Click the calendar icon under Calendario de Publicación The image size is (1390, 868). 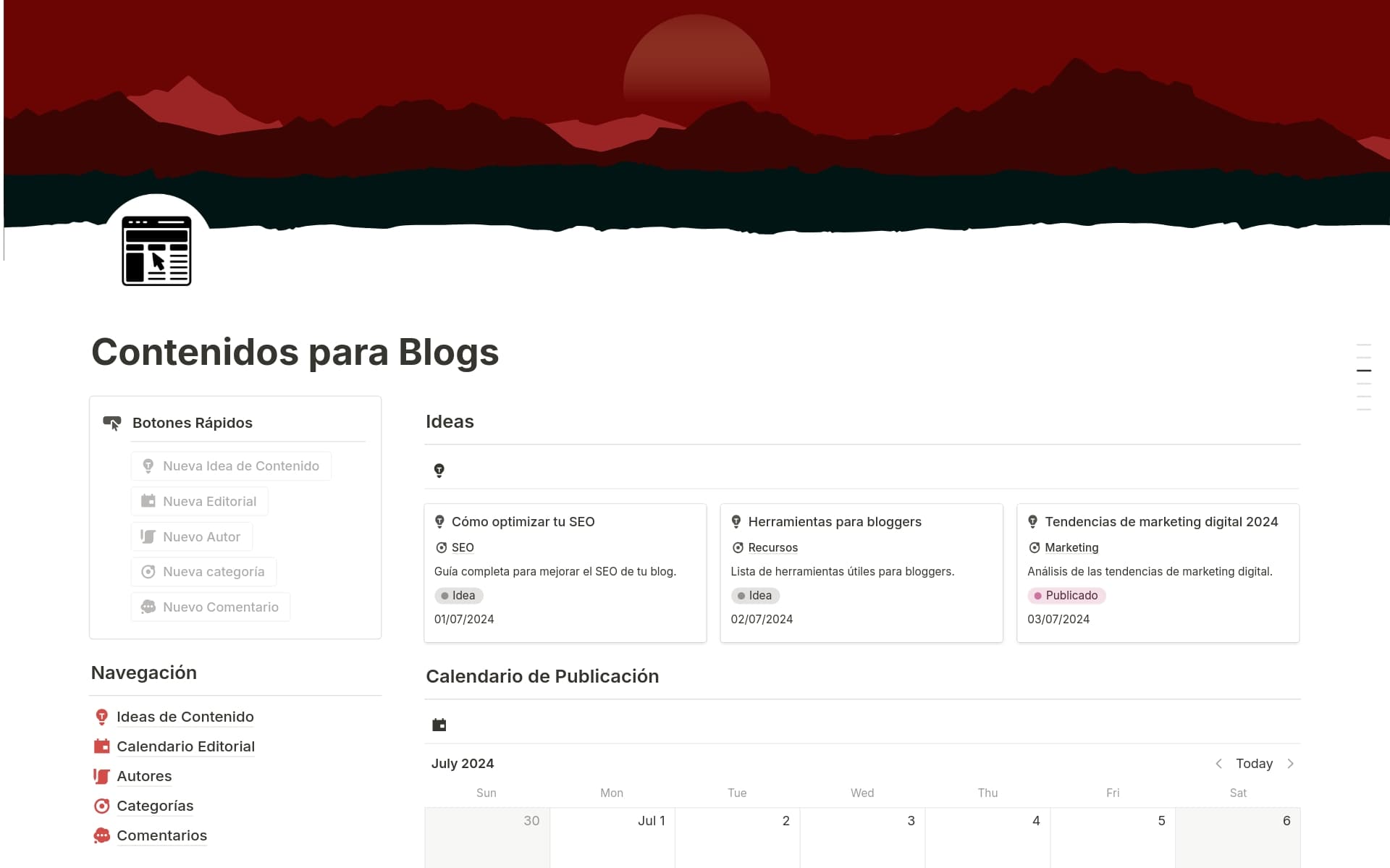[439, 724]
